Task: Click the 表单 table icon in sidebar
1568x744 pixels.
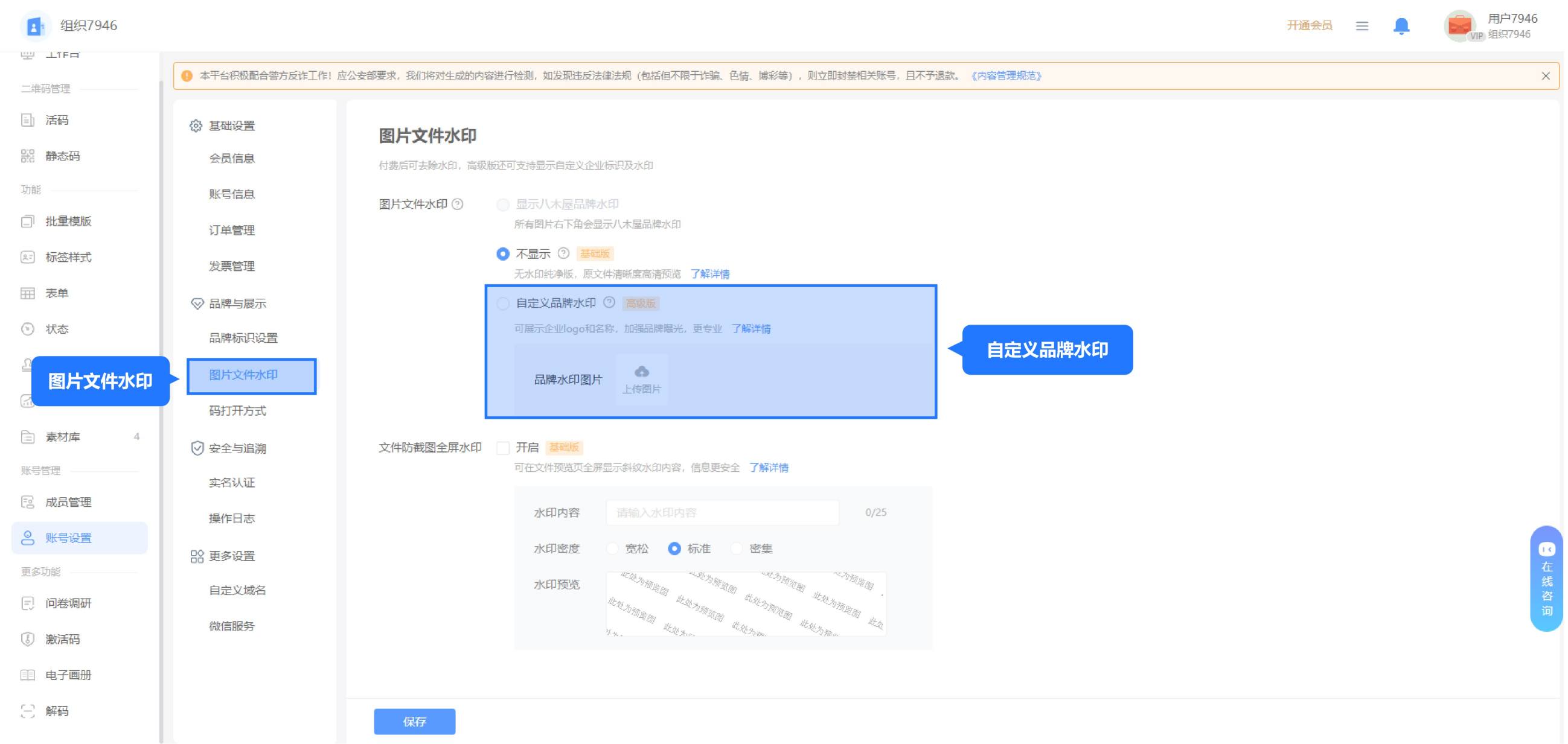Action: 28,293
